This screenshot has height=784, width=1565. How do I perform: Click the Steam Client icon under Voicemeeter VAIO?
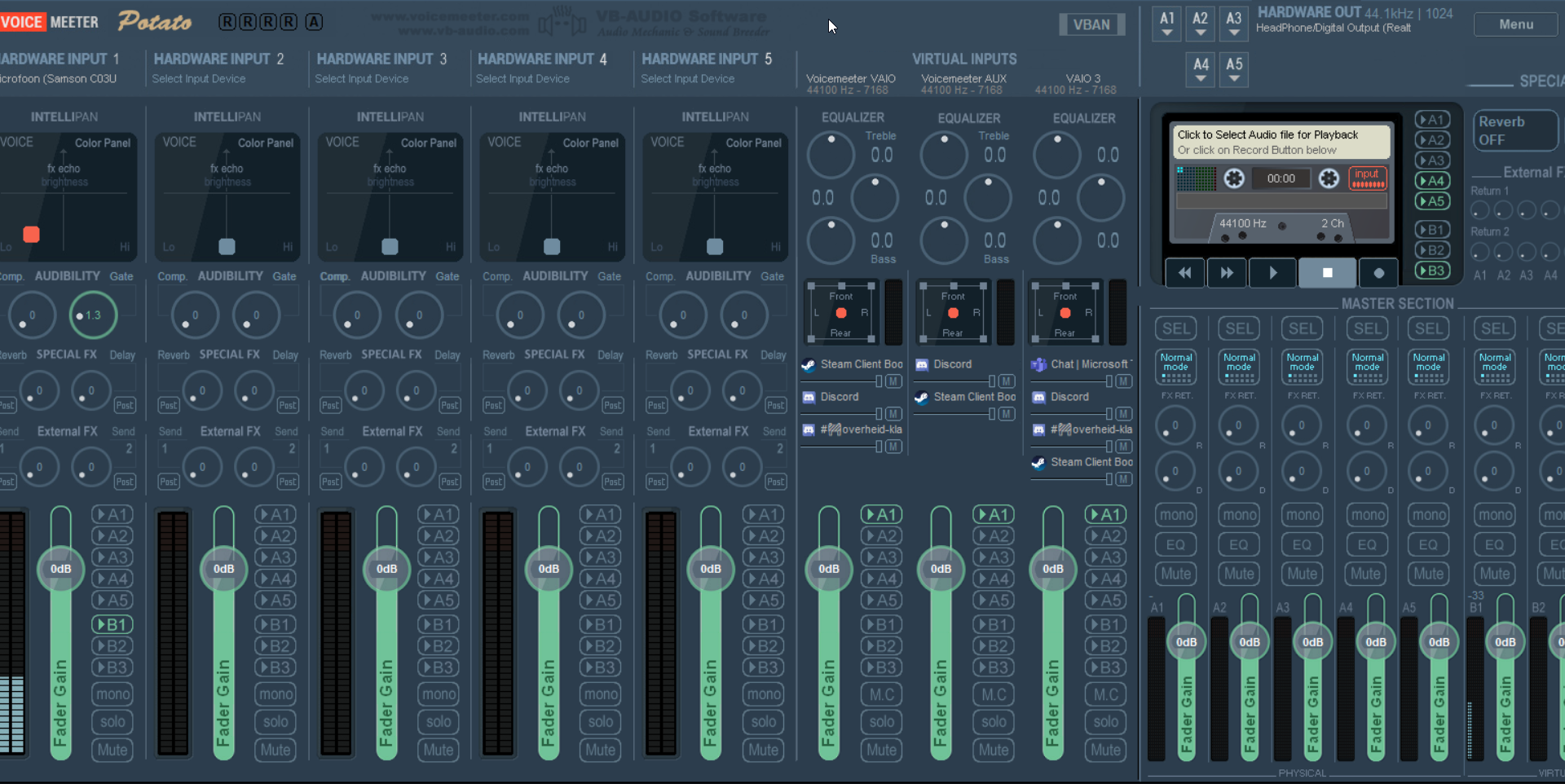809,364
